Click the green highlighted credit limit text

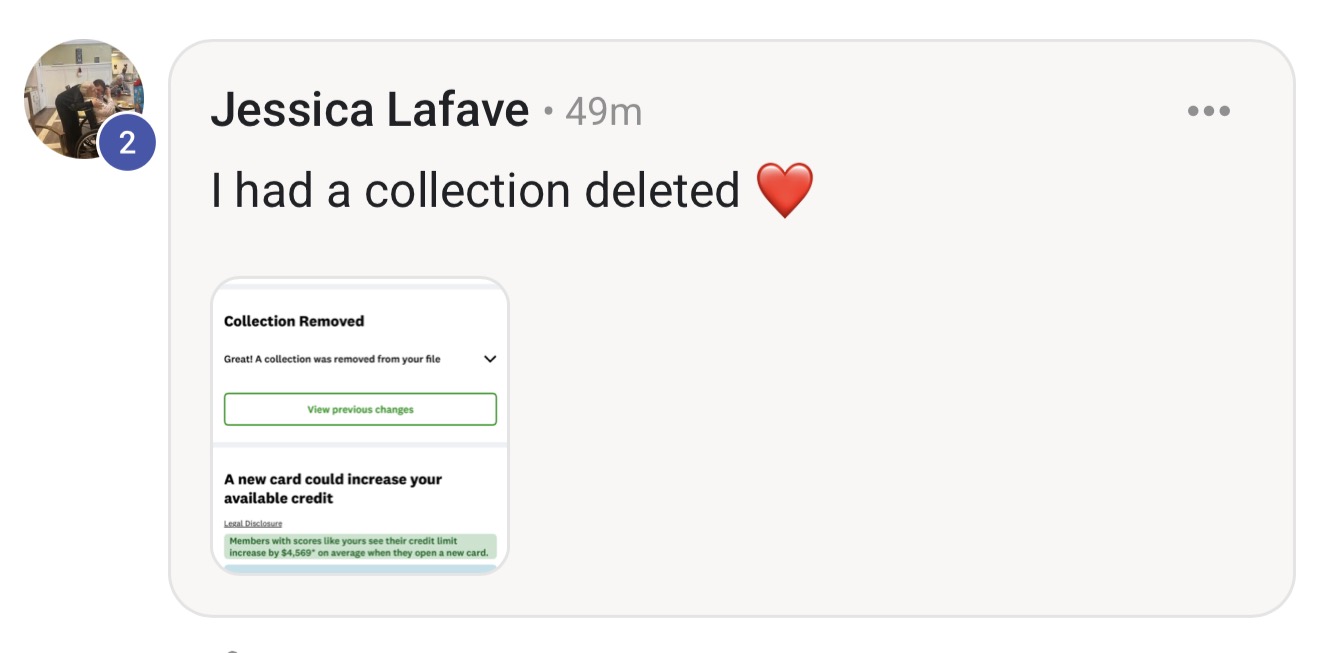pyautogui.click(x=360, y=547)
